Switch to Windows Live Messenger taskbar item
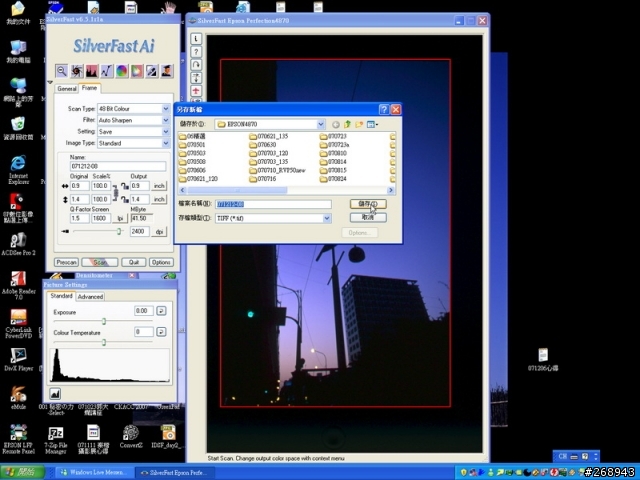Image resolution: width=640 pixels, height=480 pixels. (x=93, y=472)
